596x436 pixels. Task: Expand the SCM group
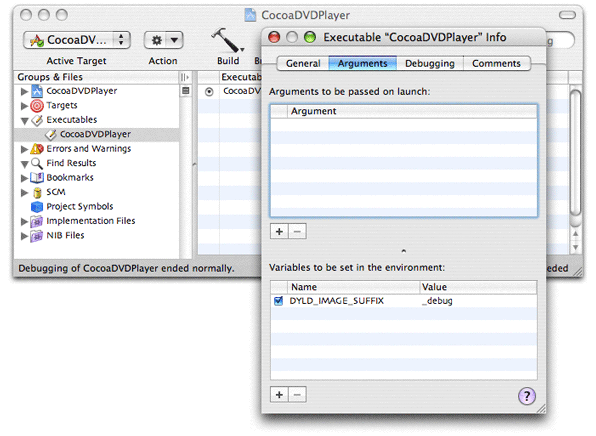coord(24,192)
